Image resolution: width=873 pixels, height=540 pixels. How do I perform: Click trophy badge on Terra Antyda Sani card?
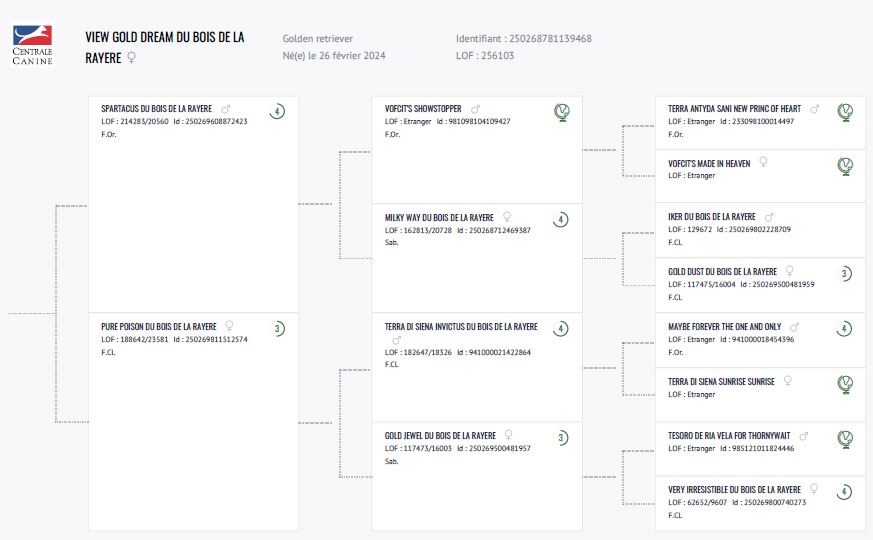[x=845, y=111]
